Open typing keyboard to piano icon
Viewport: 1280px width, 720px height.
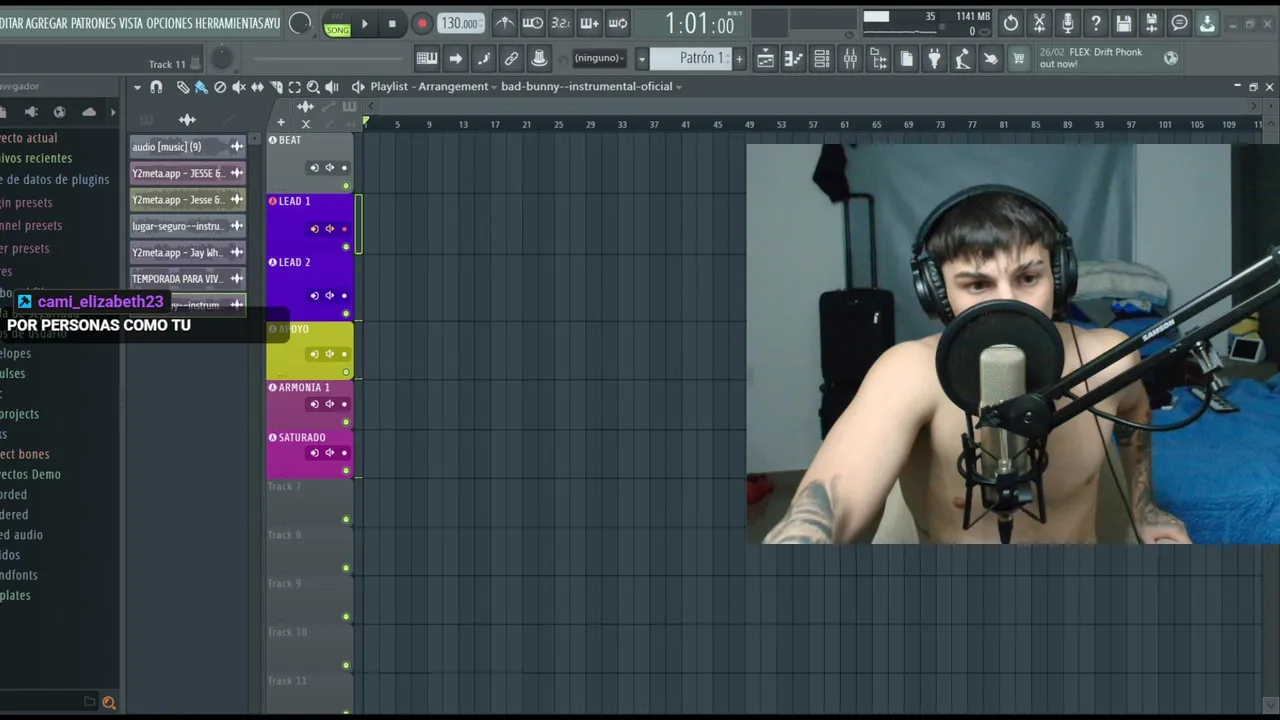click(x=427, y=58)
